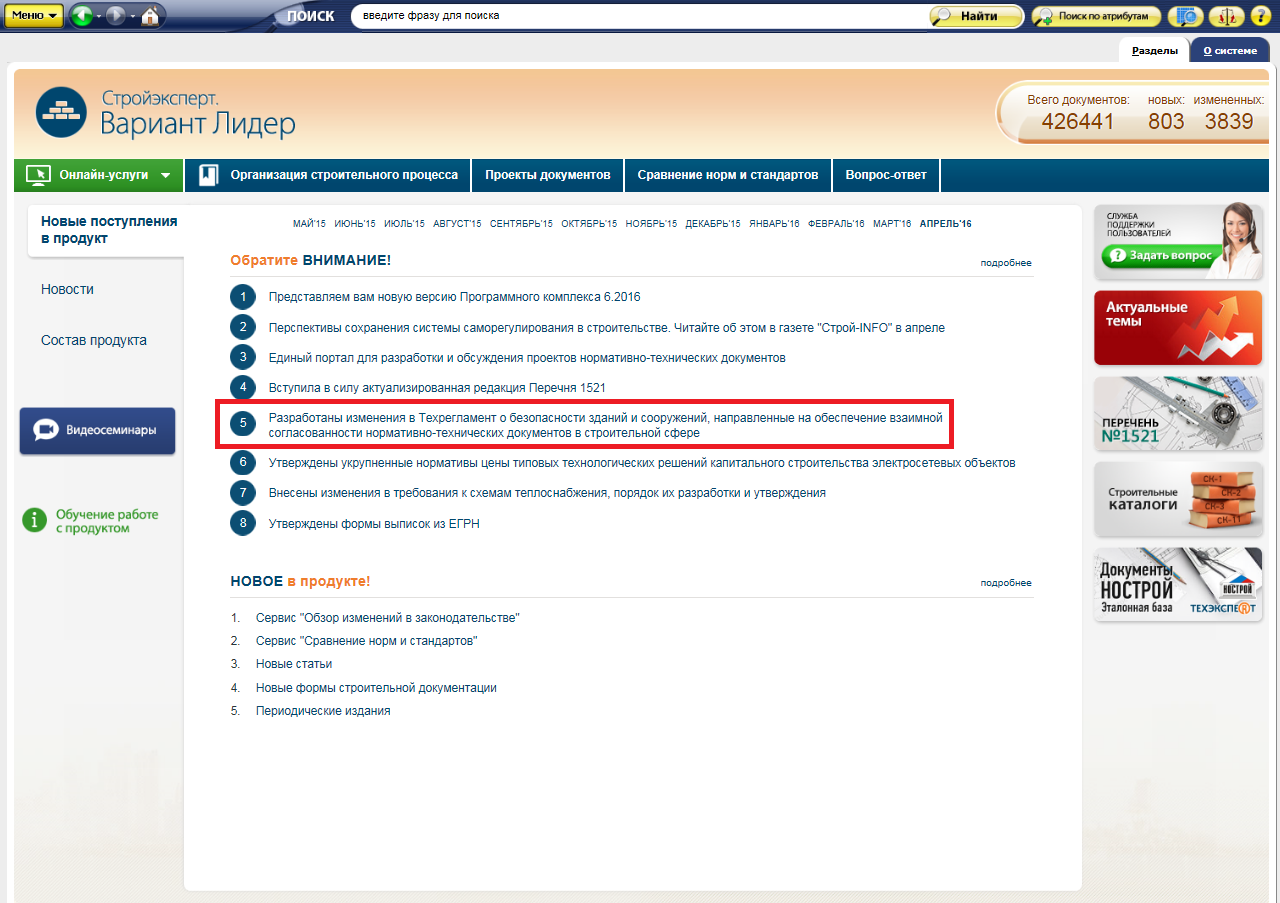The image size is (1280, 903).
Task: Click the green Back arrow button
Action: point(82,16)
